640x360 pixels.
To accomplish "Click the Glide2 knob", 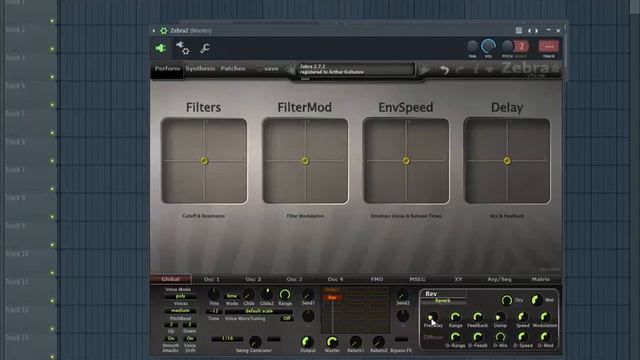I will click(x=267, y=294).
